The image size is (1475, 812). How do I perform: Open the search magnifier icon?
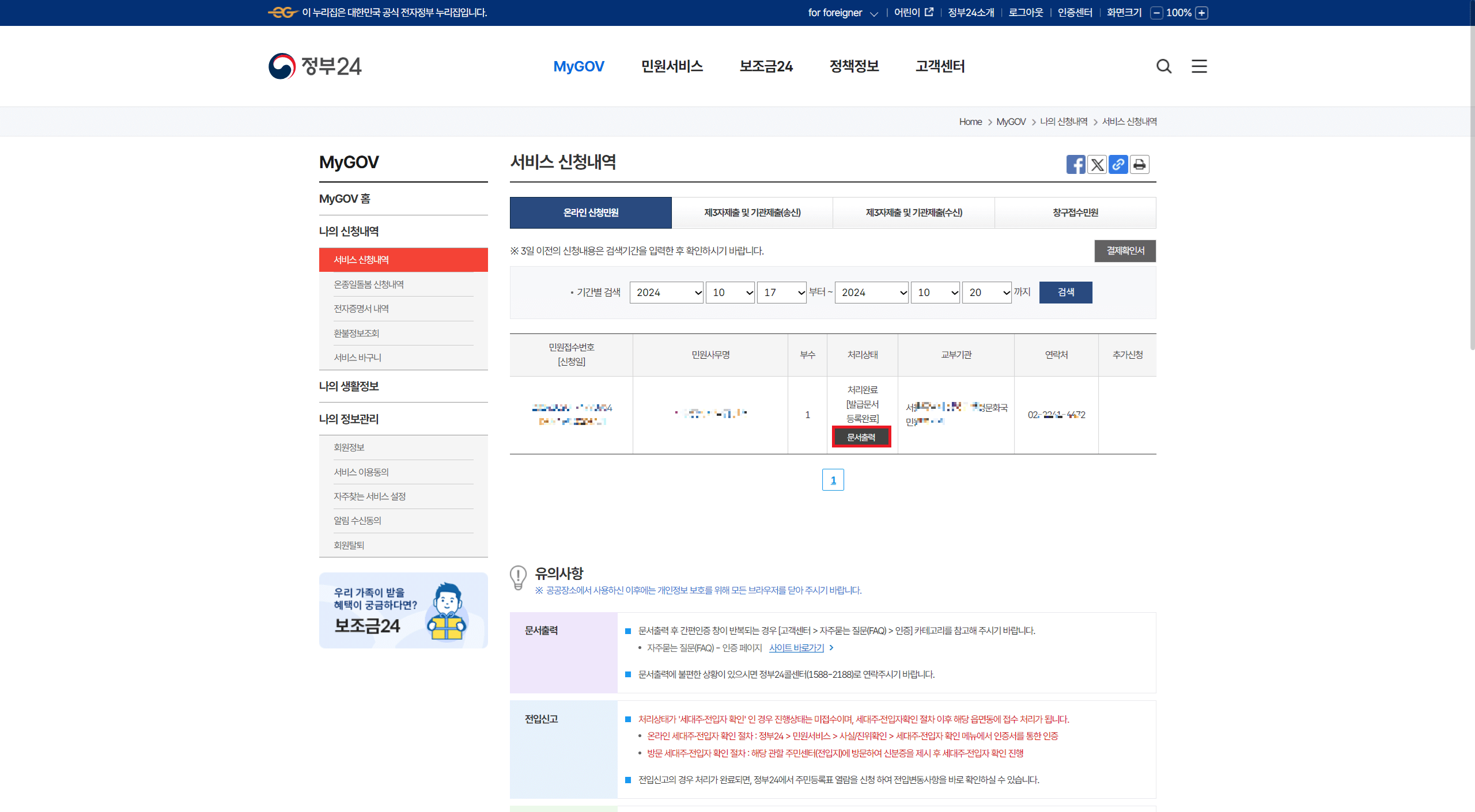pyautogui.click(x=1164, y=66)
